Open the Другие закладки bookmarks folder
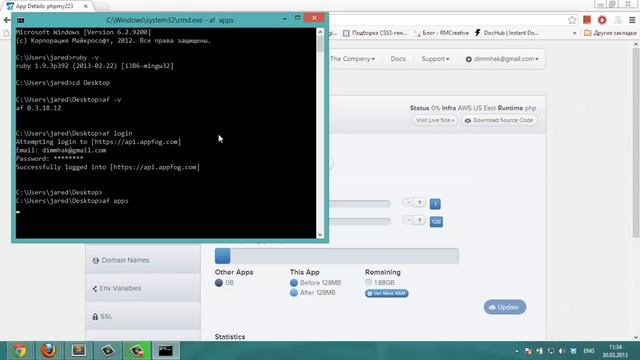 click(610, 33)
